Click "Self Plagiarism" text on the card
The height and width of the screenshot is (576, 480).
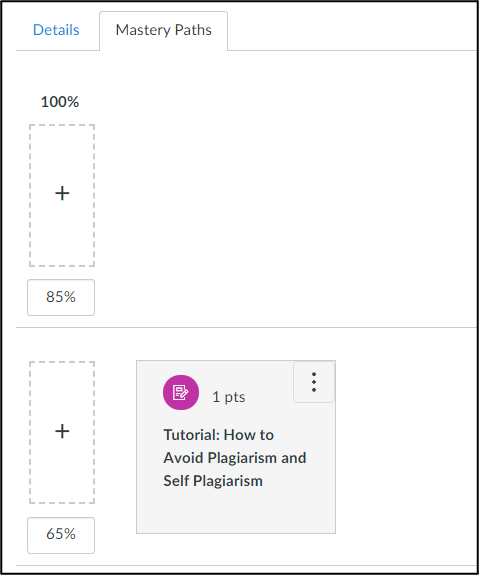(213, 481)
